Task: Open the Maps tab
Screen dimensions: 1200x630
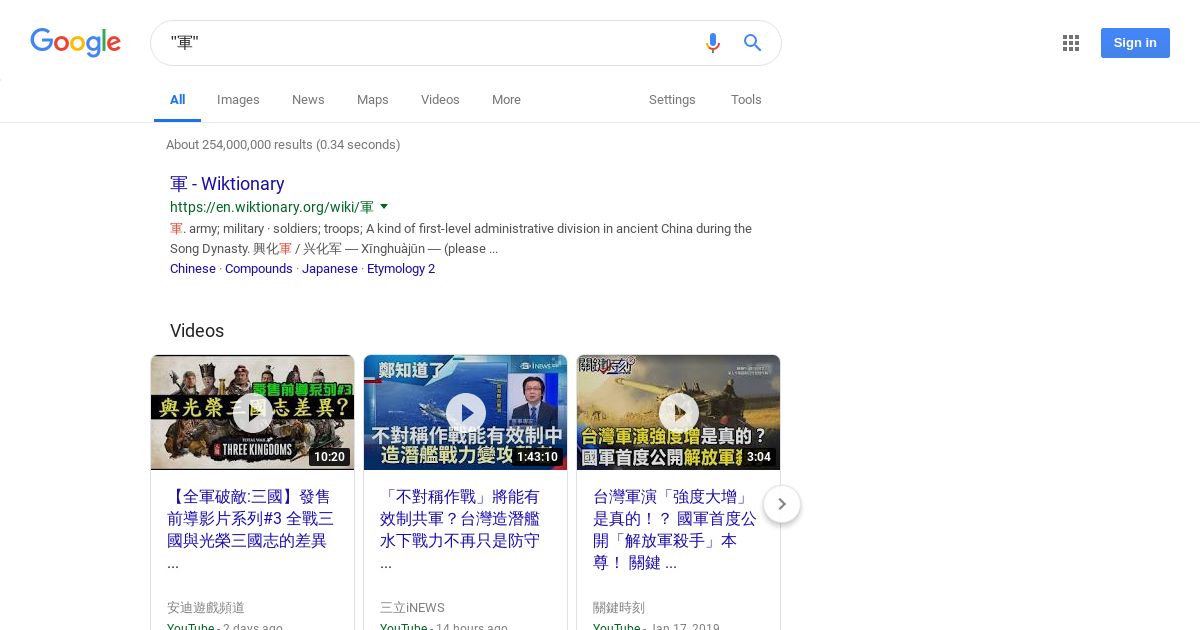Action: point(372,100)
